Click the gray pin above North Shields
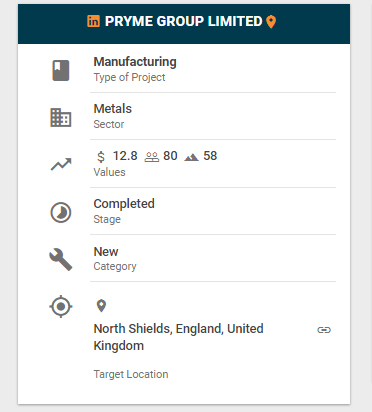Viewport: 372px width, 412px height. (101, 306)
